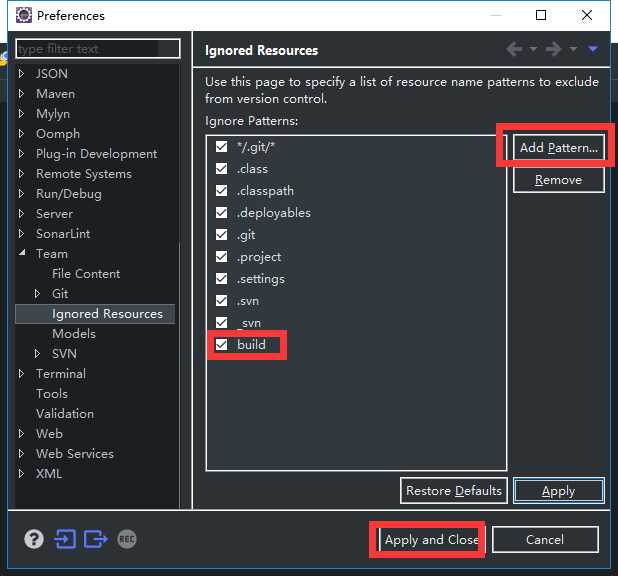The height and width of the screenshot is (576, 618).
Task: Toggle the .git pattern checkbox
Action: click(x=222, y=235)
